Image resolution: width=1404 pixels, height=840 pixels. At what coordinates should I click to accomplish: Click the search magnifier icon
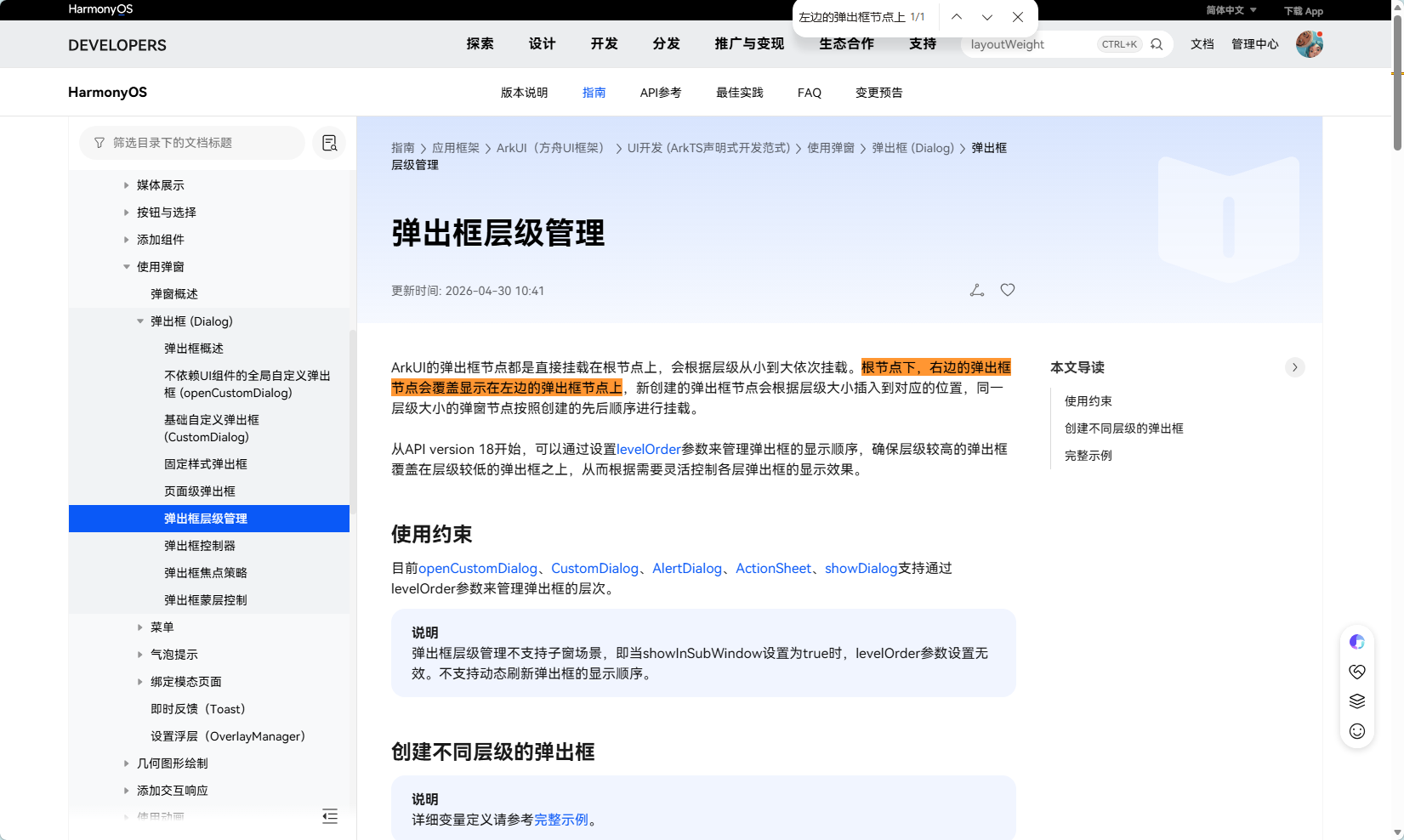(x=1157, y=44)
